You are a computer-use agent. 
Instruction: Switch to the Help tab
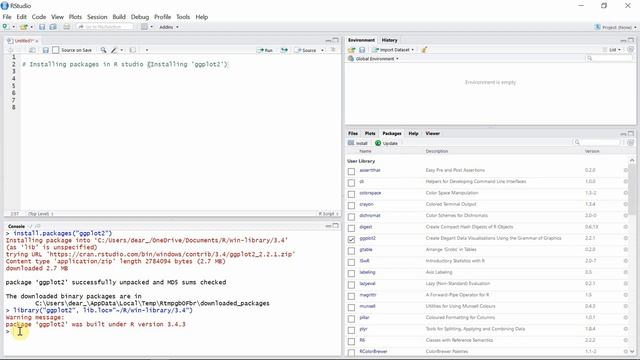tap(413, 133)
